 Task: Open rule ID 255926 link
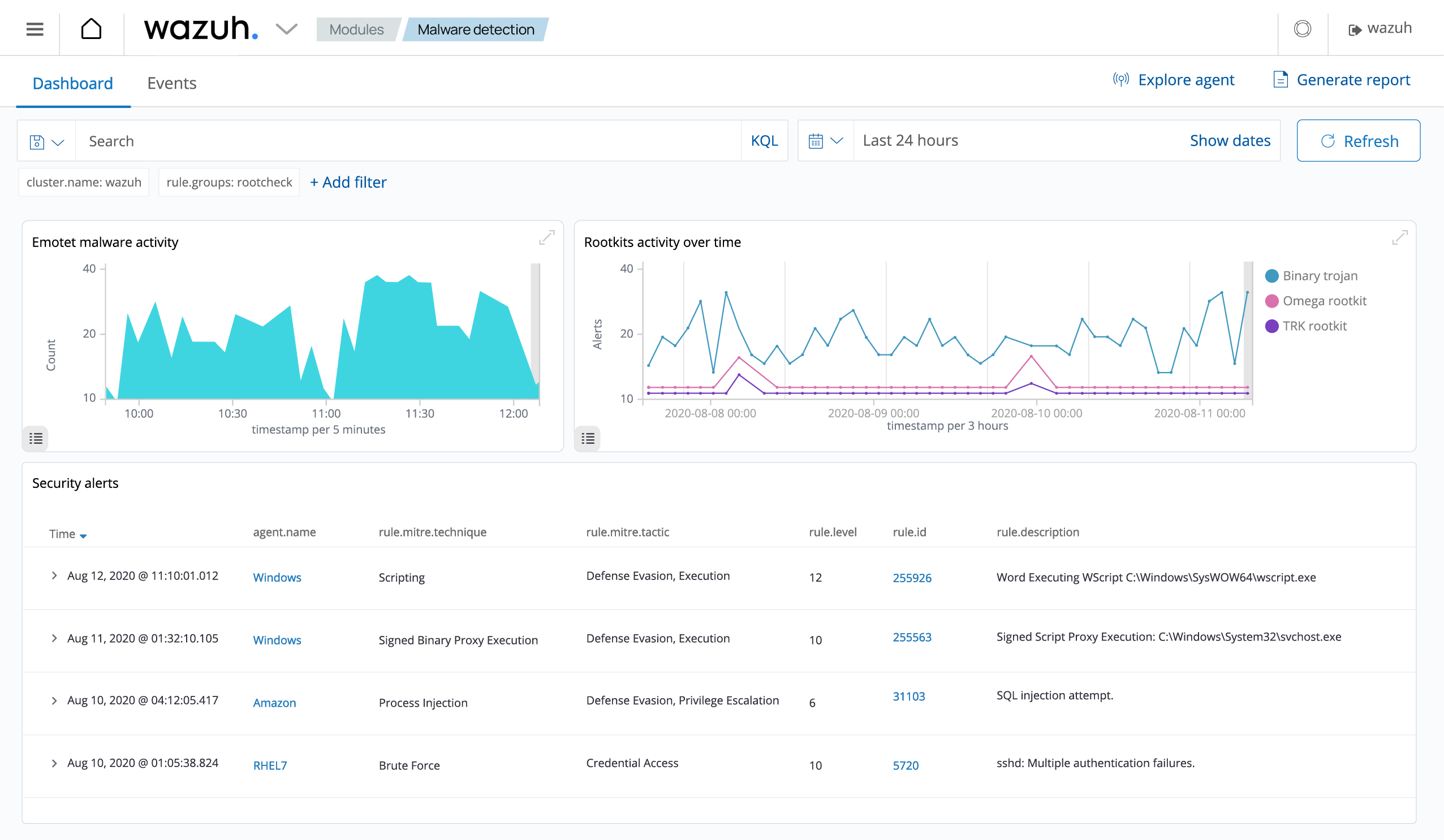(912, 578)
